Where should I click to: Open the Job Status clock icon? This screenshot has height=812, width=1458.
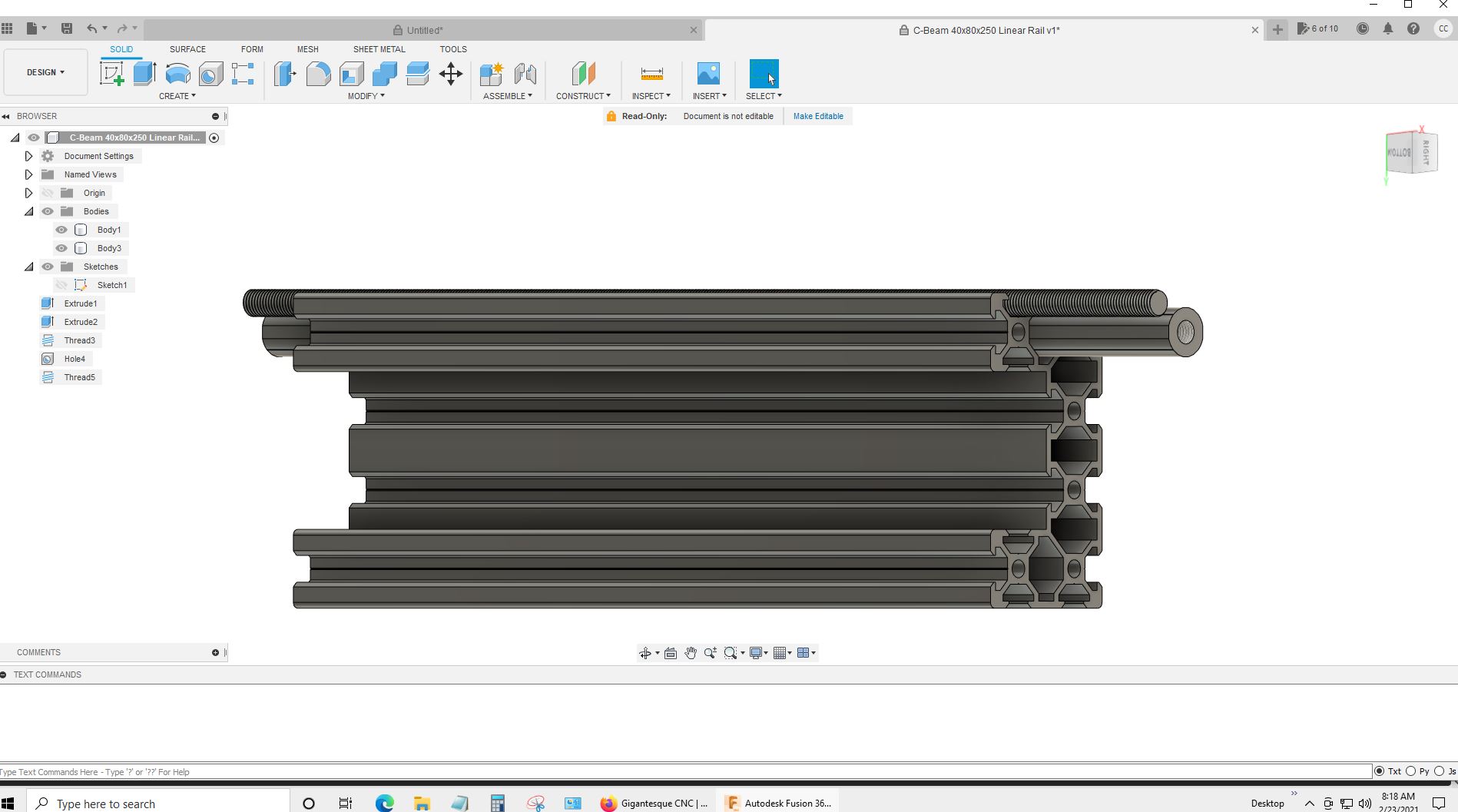(1362, 28)
